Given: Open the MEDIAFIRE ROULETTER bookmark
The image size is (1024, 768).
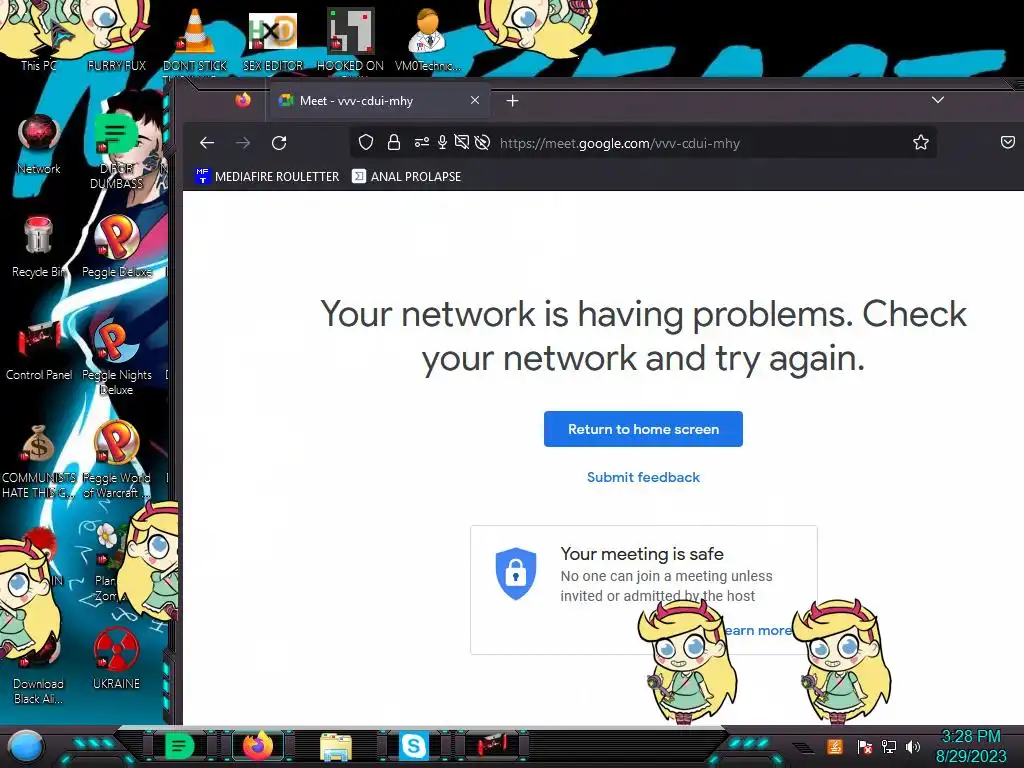Looking at the screenshot, I should pos(267,176).
